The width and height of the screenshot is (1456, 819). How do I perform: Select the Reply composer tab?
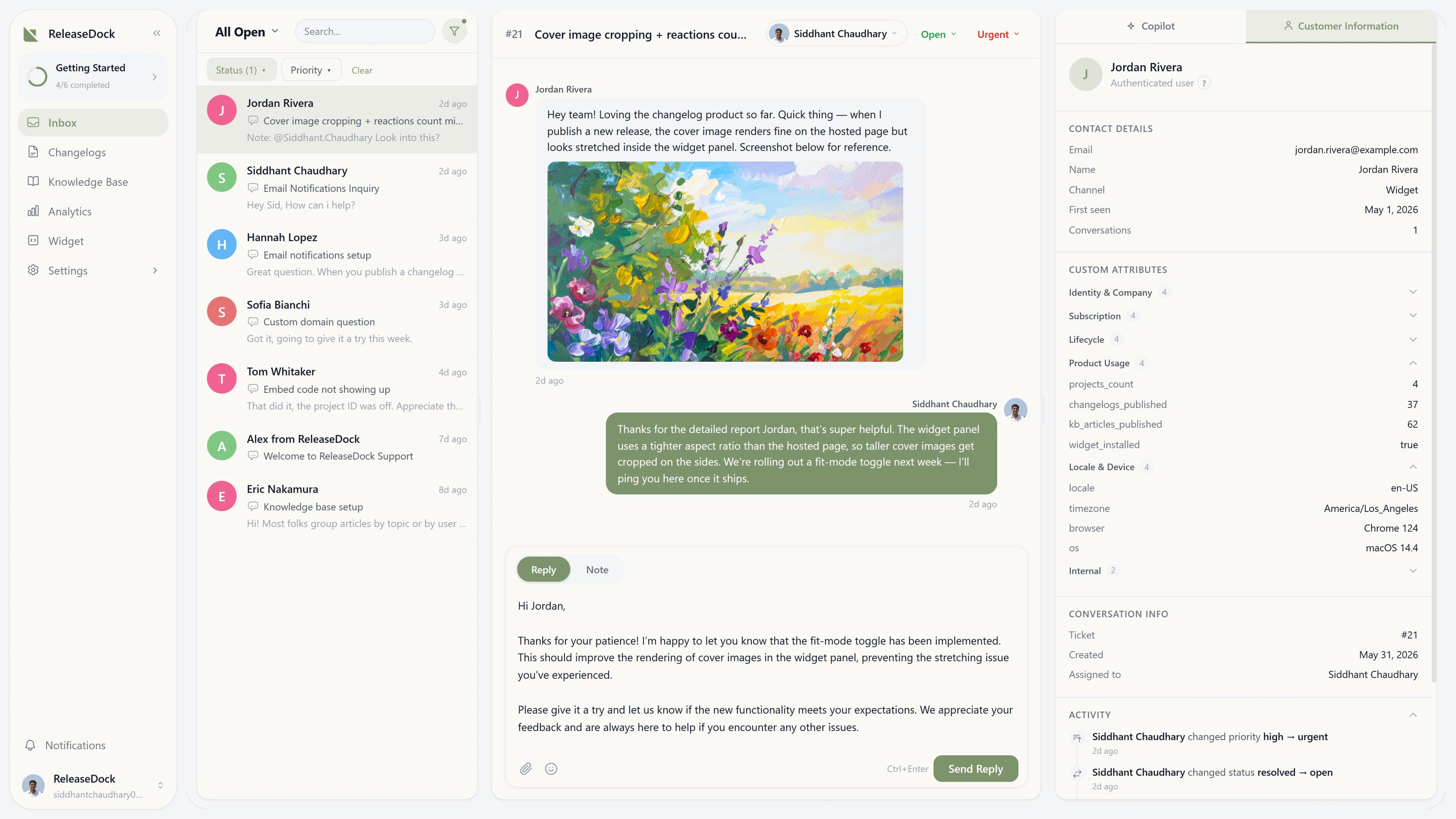point(543,570)
